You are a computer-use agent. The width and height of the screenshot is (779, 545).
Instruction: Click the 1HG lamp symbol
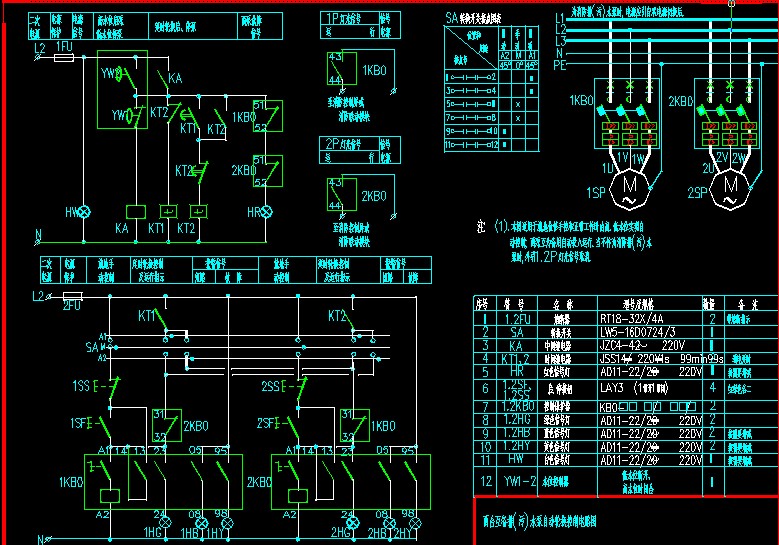162,523
